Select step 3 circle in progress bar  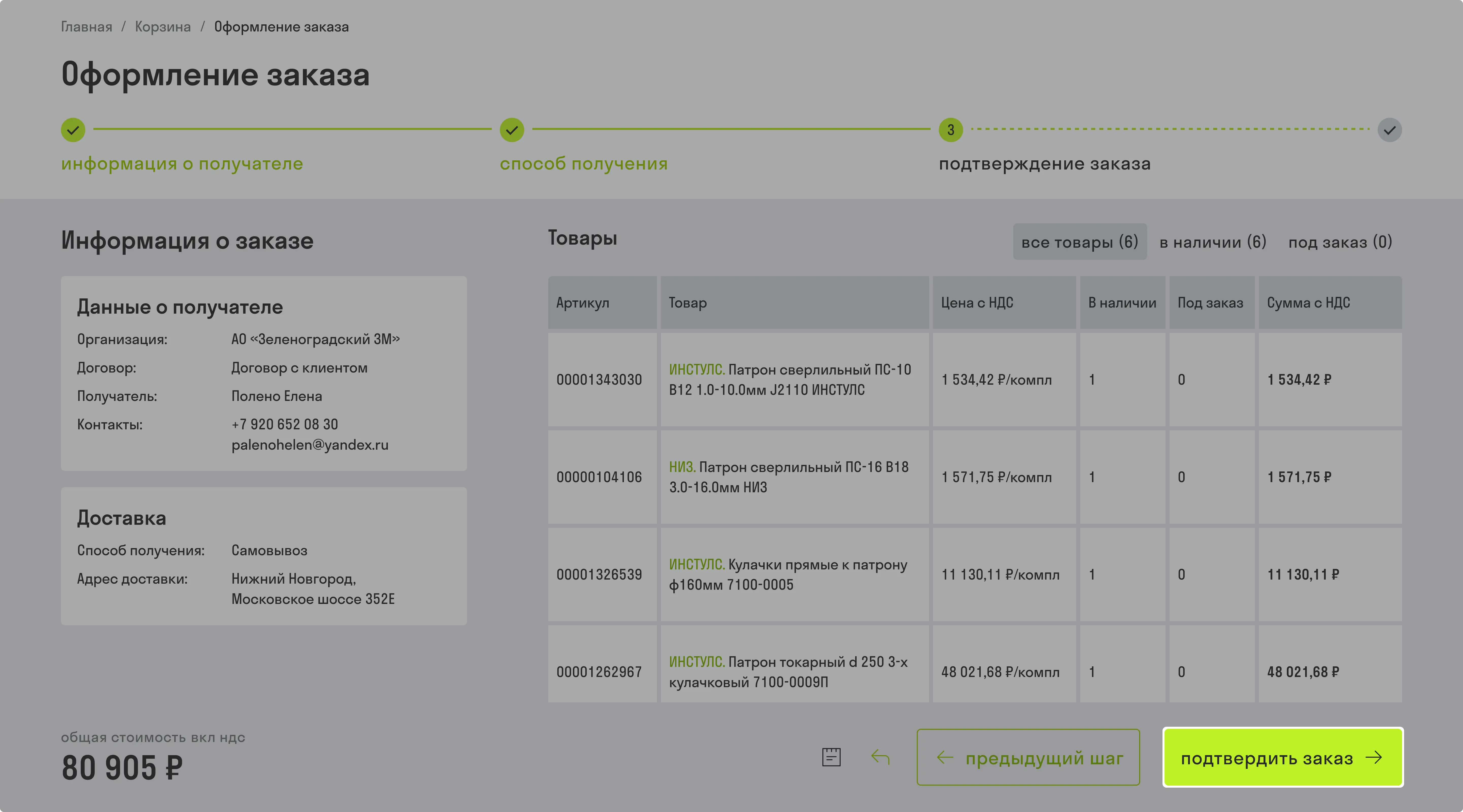pyautogui.click(x=951, y=130)
